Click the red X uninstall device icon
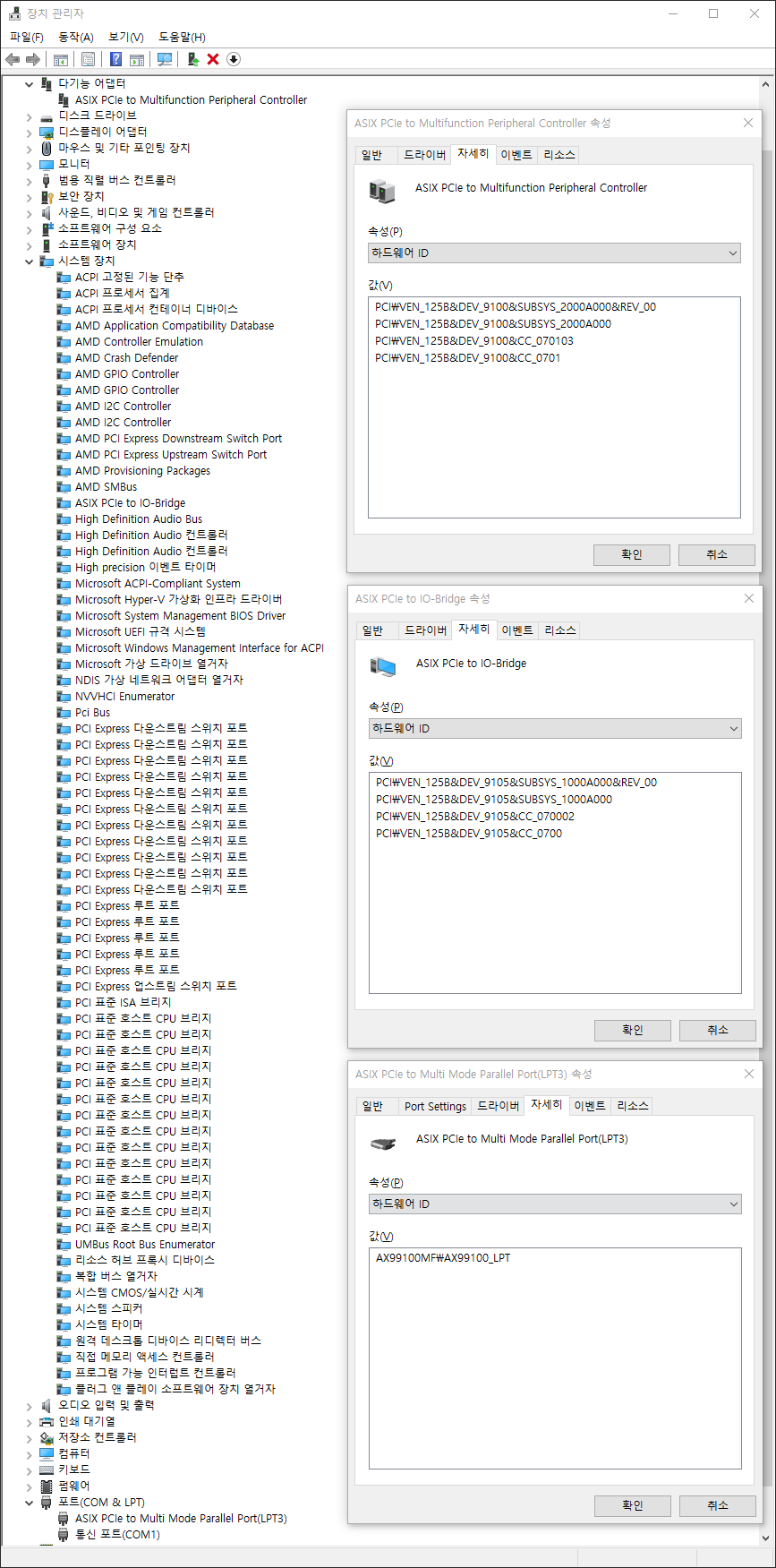 213,59
